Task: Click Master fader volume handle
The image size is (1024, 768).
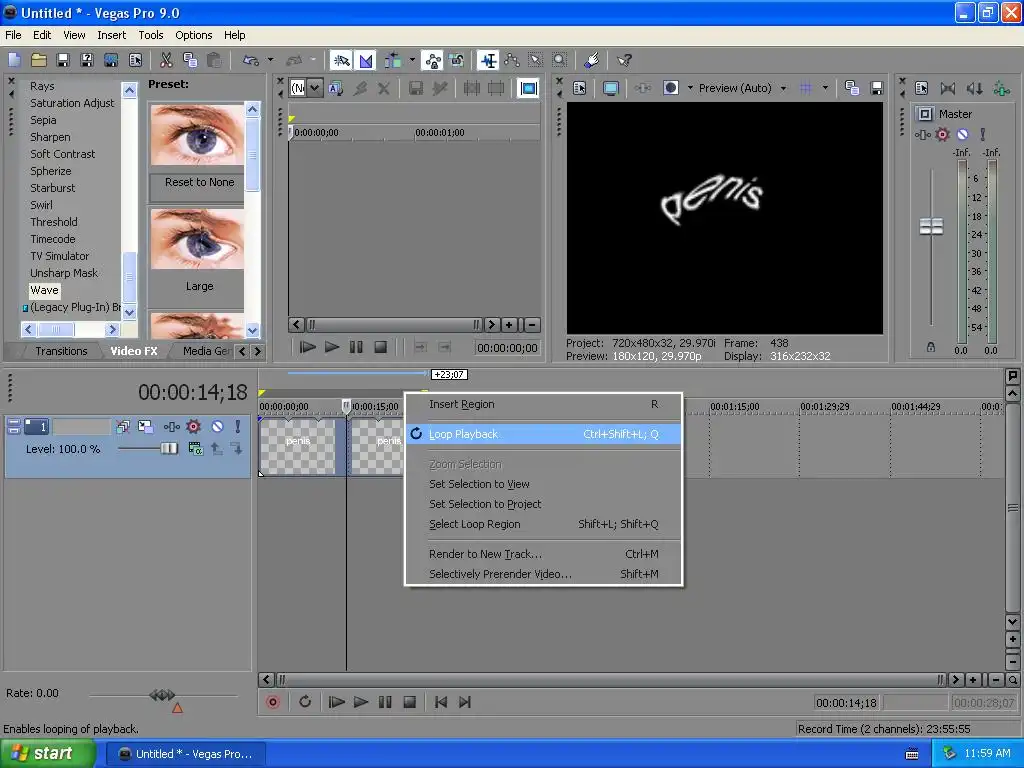Action: click(931, 227)
